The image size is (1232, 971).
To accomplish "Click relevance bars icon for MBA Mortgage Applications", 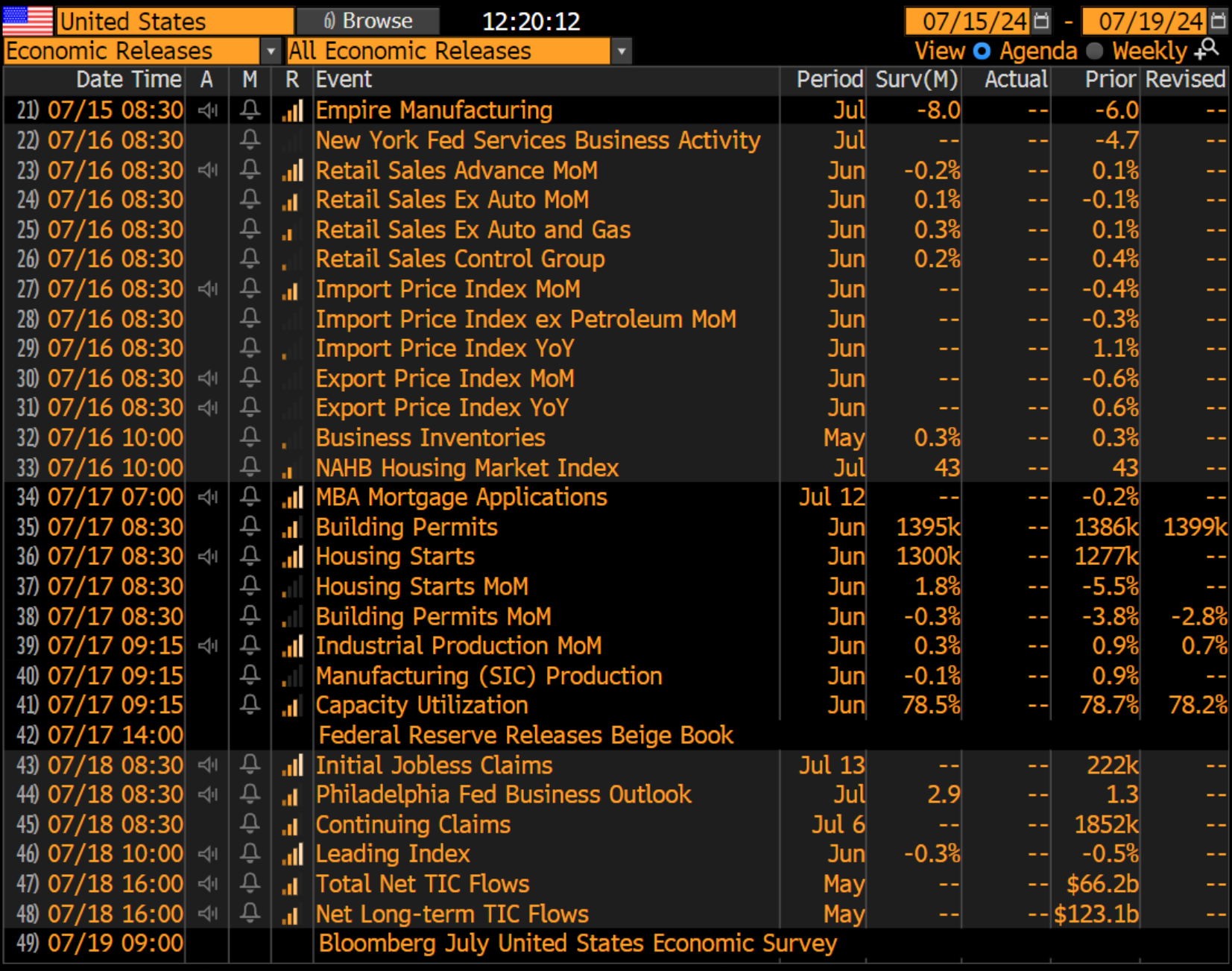I will click(292, 498).
